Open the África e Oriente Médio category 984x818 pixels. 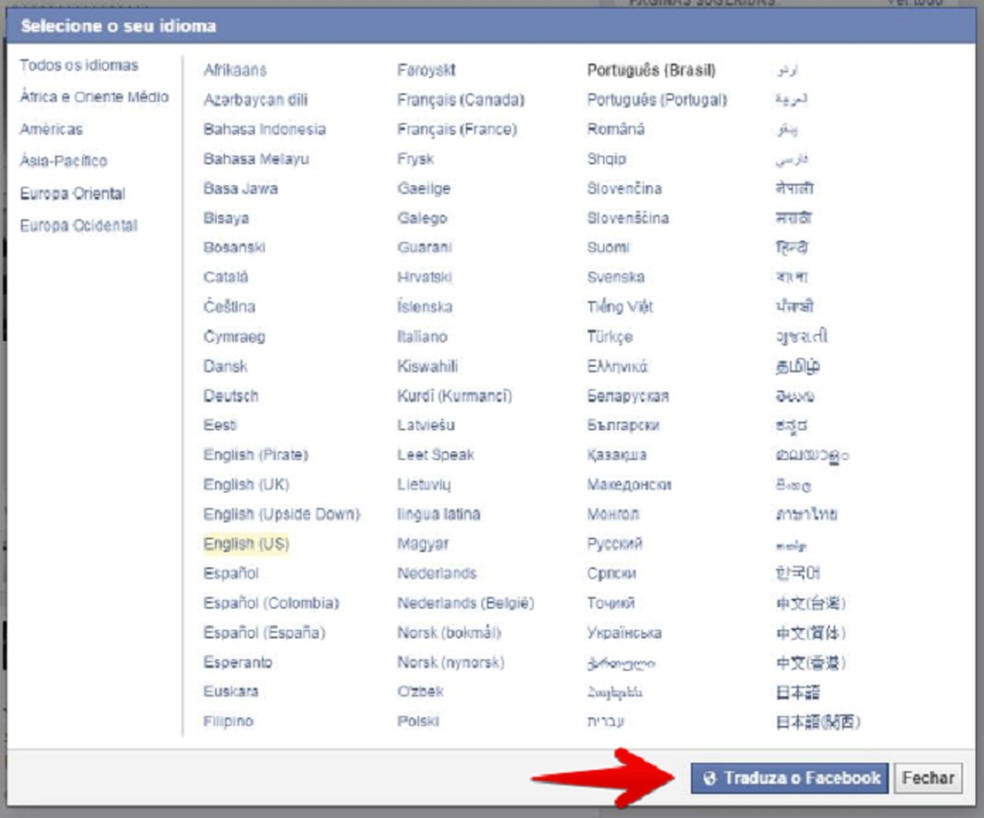click(x=94, y=97)
